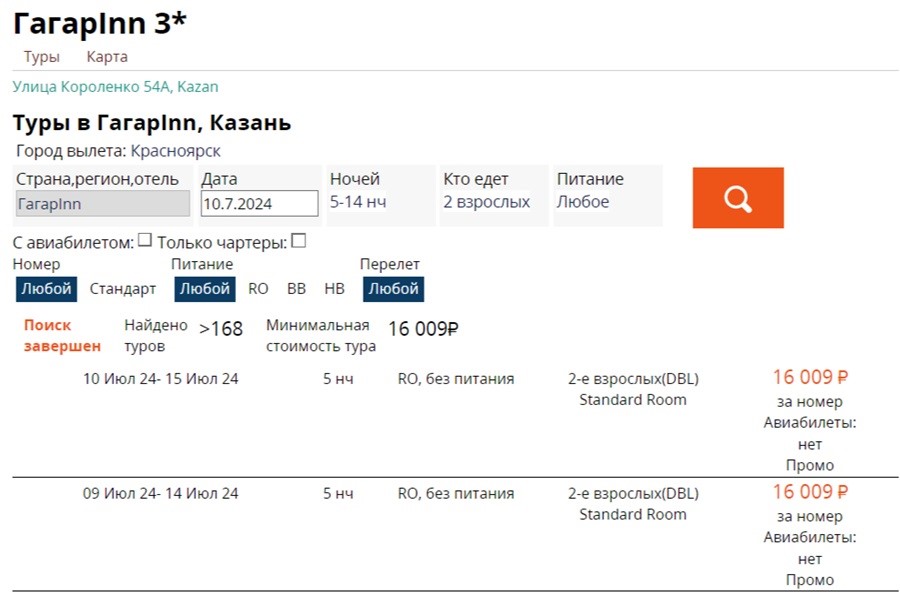Image resolution: width=900 pixels, height=596 pixels.
Task: Enable the 'С авиабилетом' checkbox
Action: [145, 241]
